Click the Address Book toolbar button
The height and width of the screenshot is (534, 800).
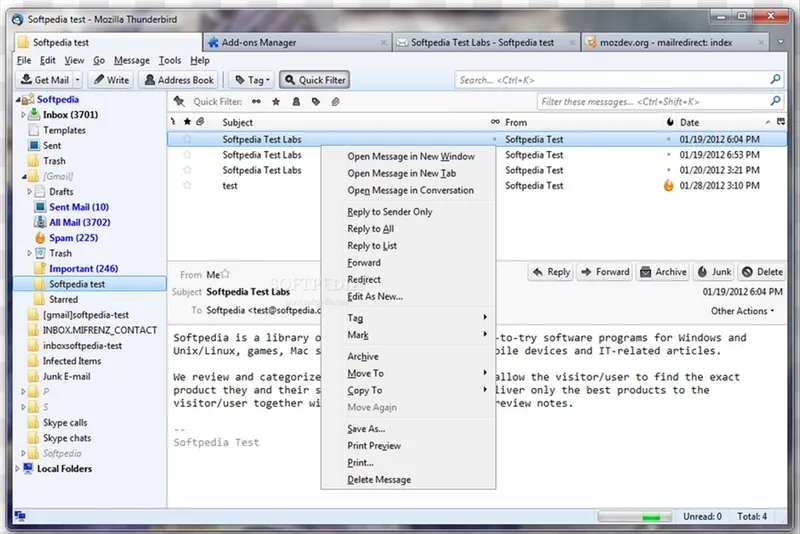179,80
